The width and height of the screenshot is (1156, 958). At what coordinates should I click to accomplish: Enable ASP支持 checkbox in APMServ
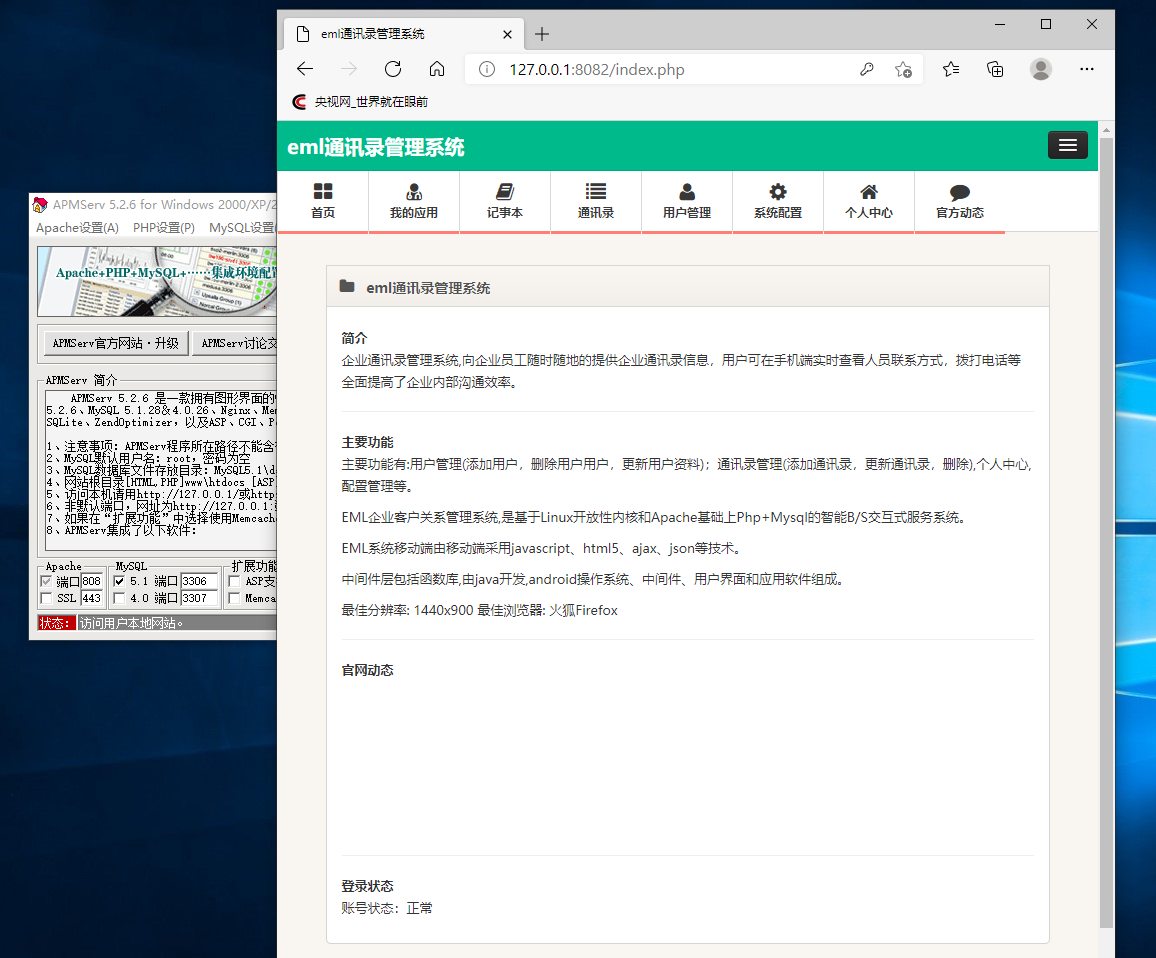234,582
